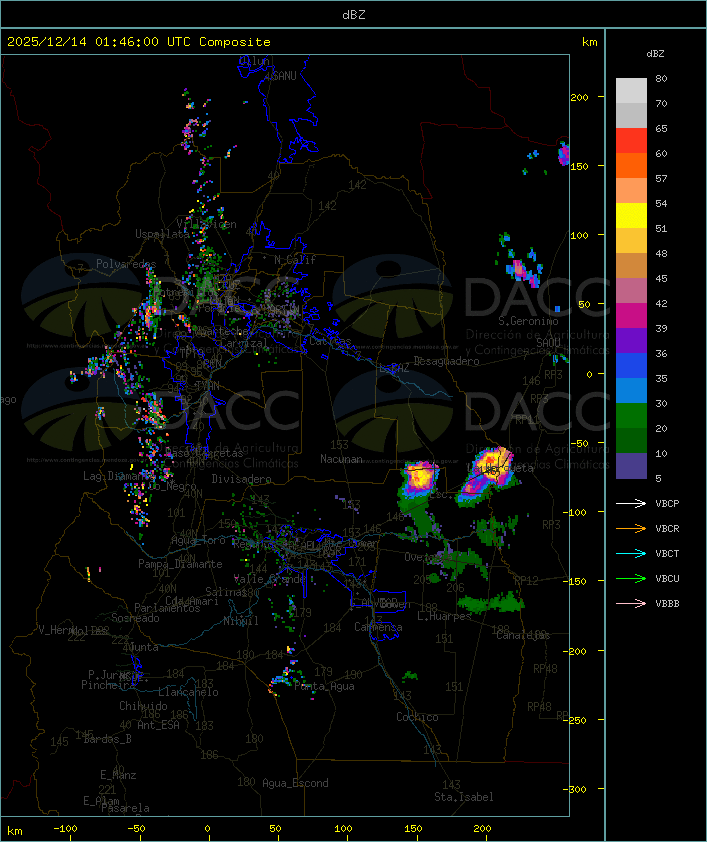Click the VBCT legend label

pos(667,553)
